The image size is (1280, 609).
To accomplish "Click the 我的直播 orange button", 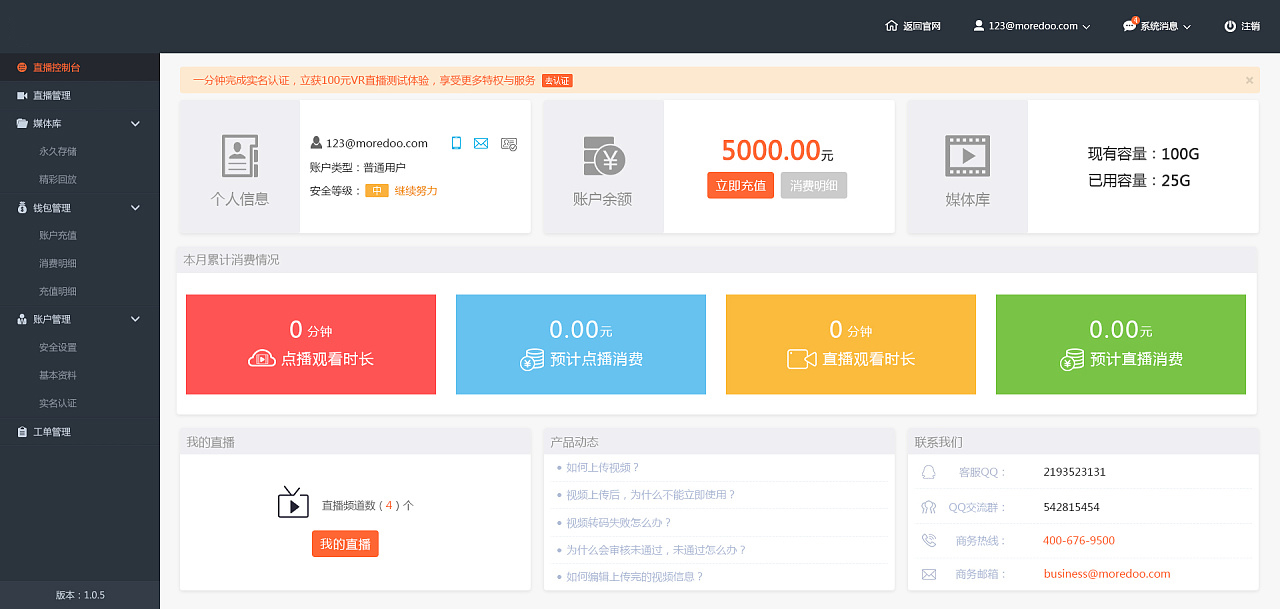I will 345,544.
